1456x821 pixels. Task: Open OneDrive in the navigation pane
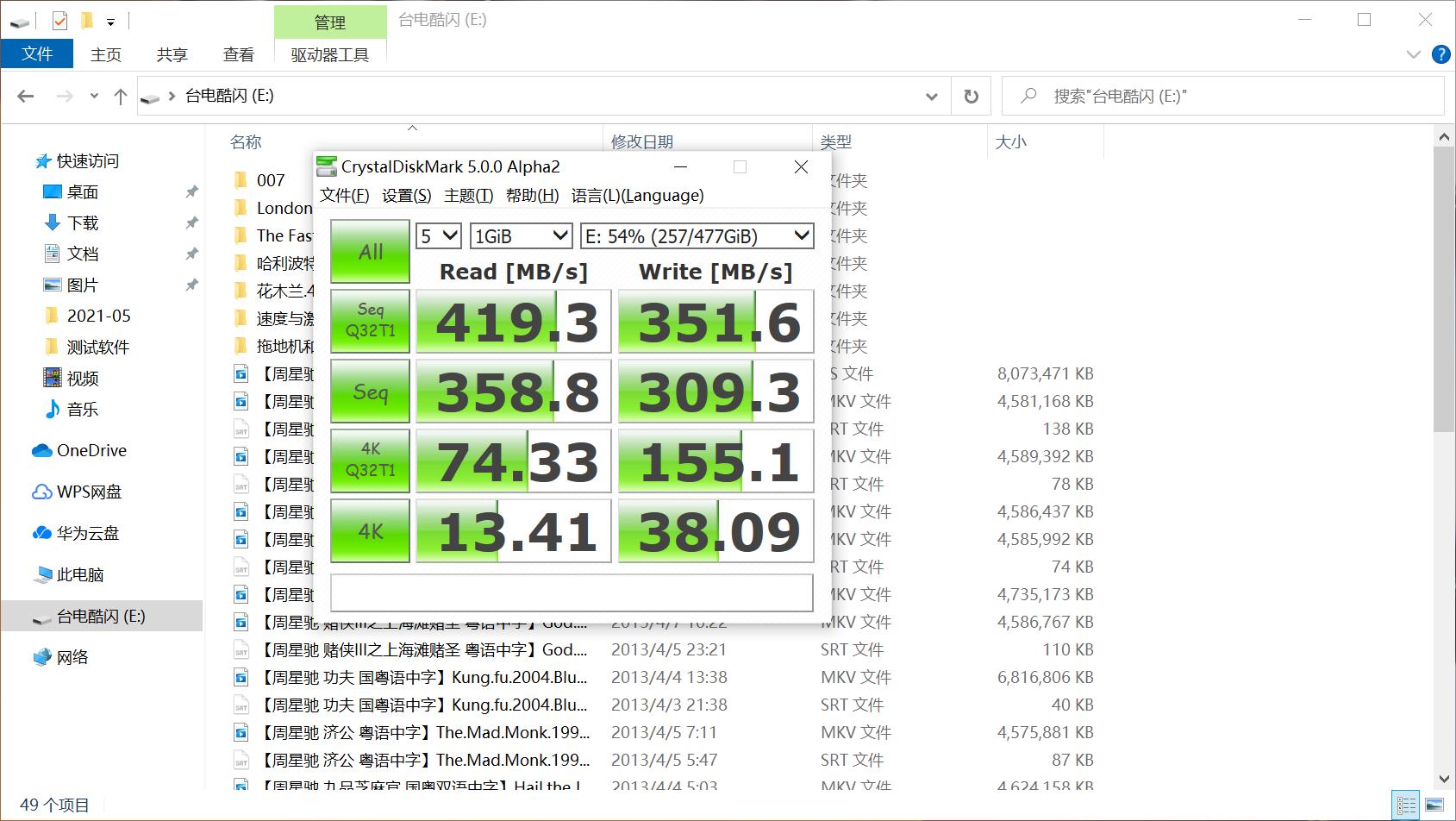[91, 450]
